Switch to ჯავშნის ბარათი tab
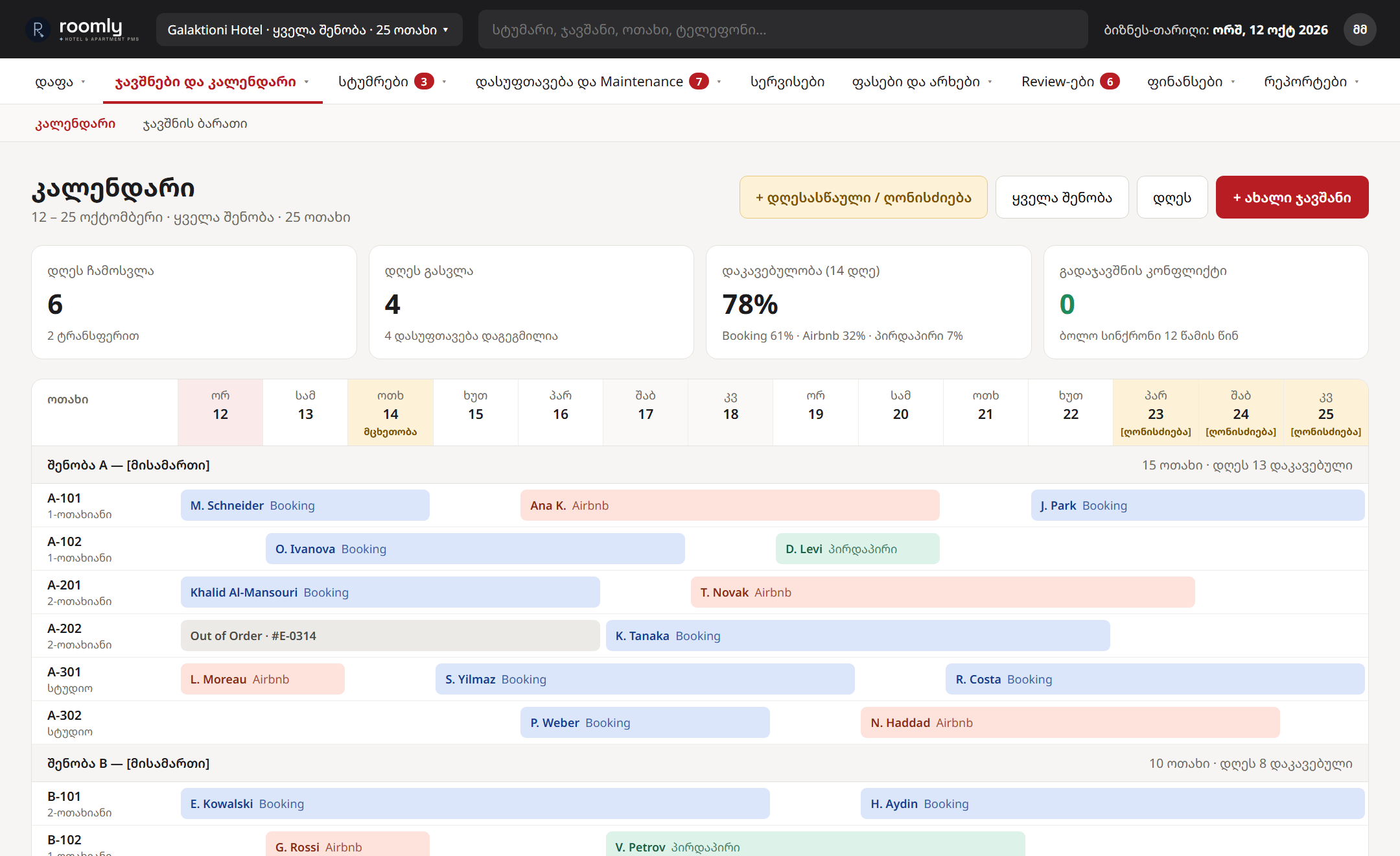Image resolution: width=1400 pixels, height=856 pixels. [x=195, y=123]
